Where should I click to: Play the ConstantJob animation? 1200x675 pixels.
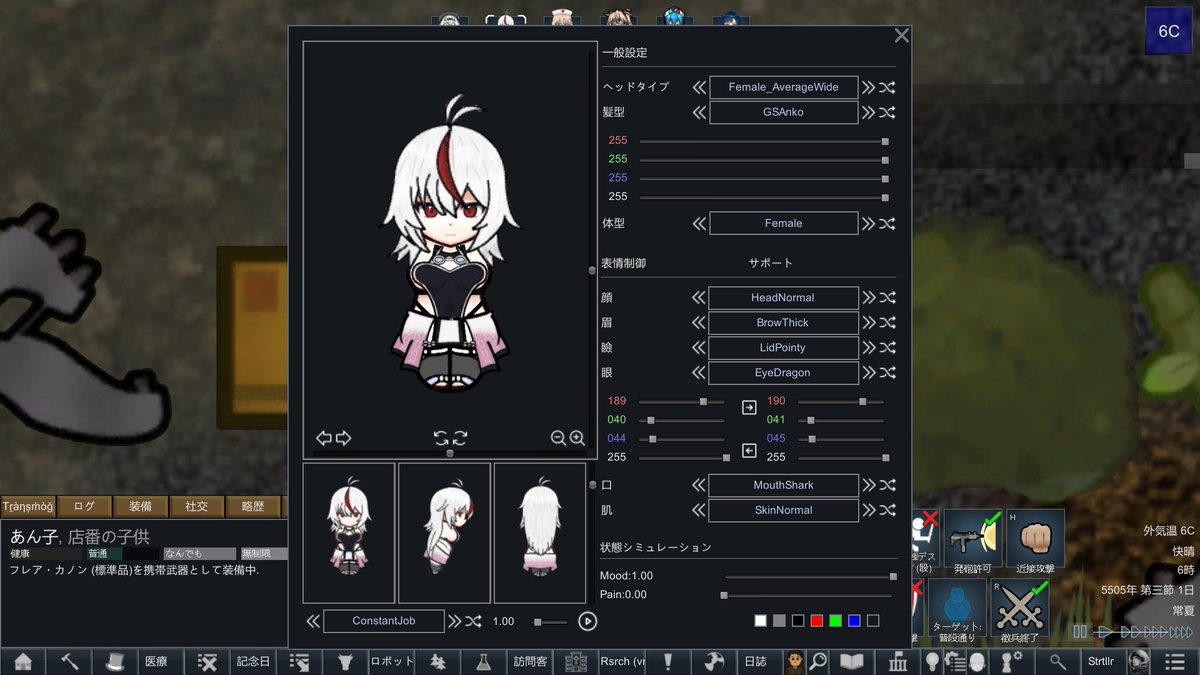(x=588, y=621)
